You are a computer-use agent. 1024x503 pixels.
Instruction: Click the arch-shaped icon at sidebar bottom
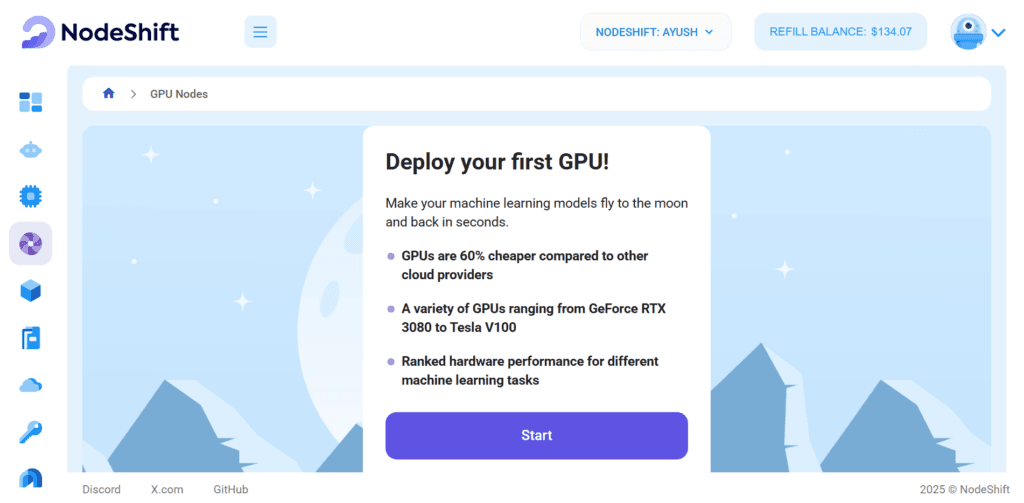point(30,479)
